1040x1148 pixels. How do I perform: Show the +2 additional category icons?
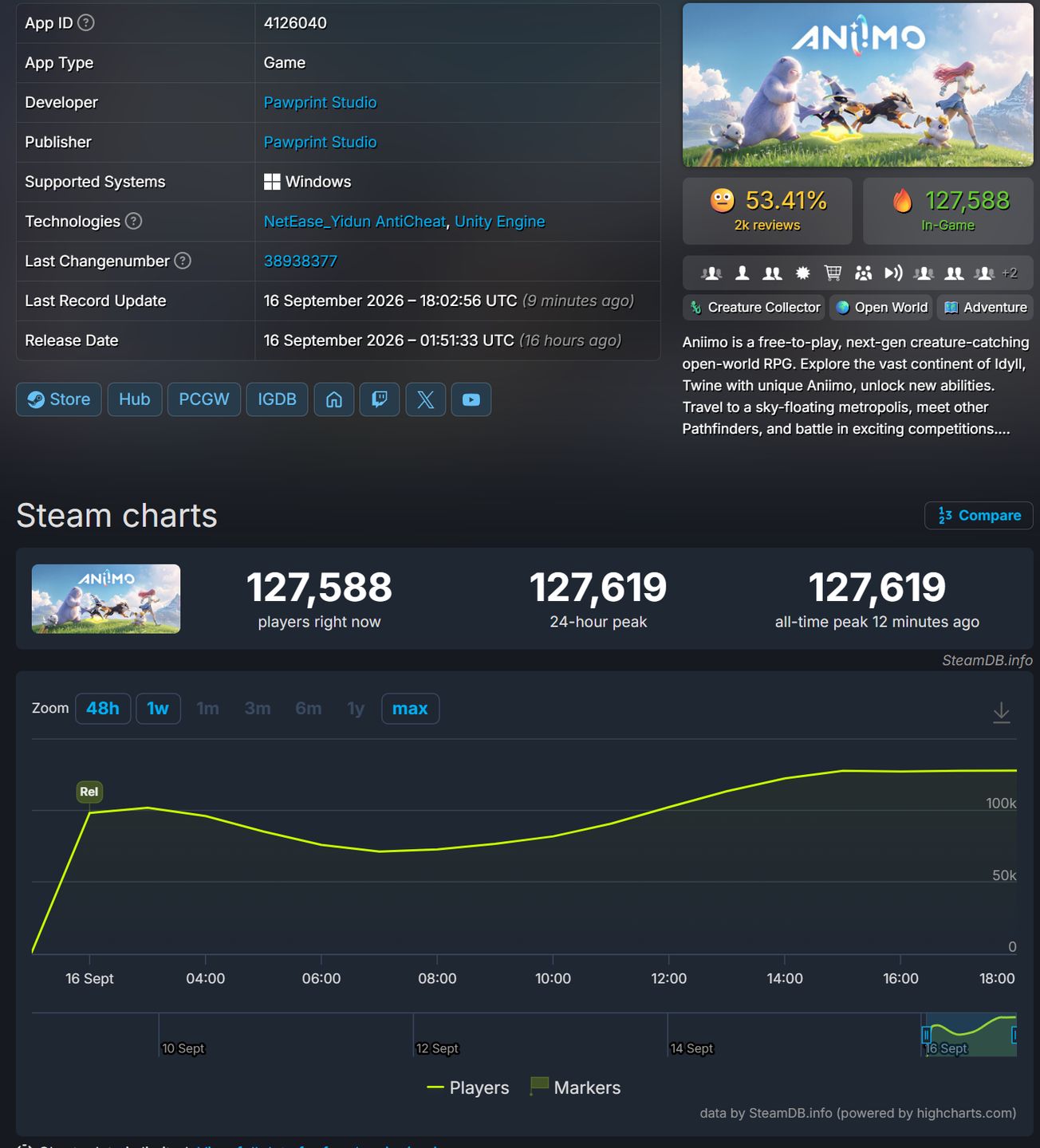(1010, 273)
